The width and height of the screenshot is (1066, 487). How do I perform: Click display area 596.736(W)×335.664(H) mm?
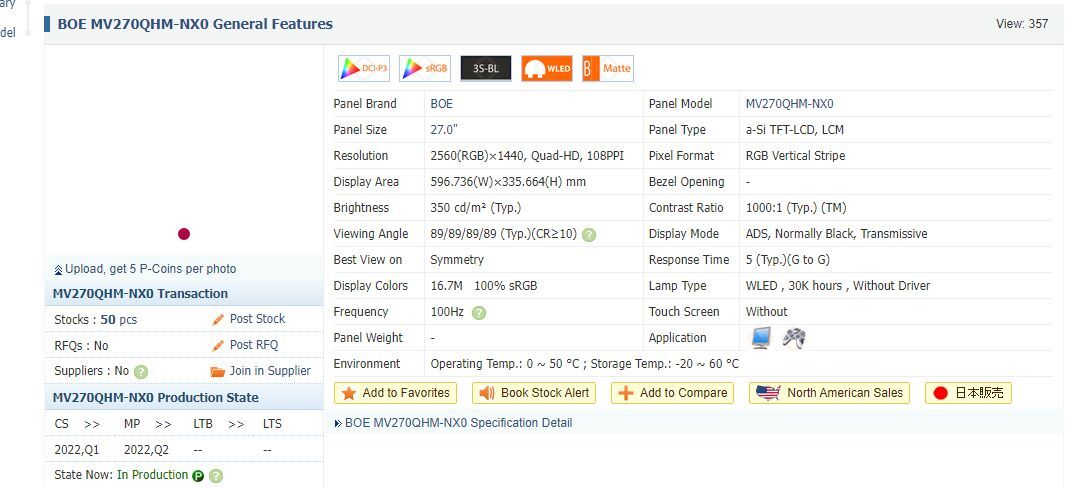pyautogui.click(x=508, y=182)
